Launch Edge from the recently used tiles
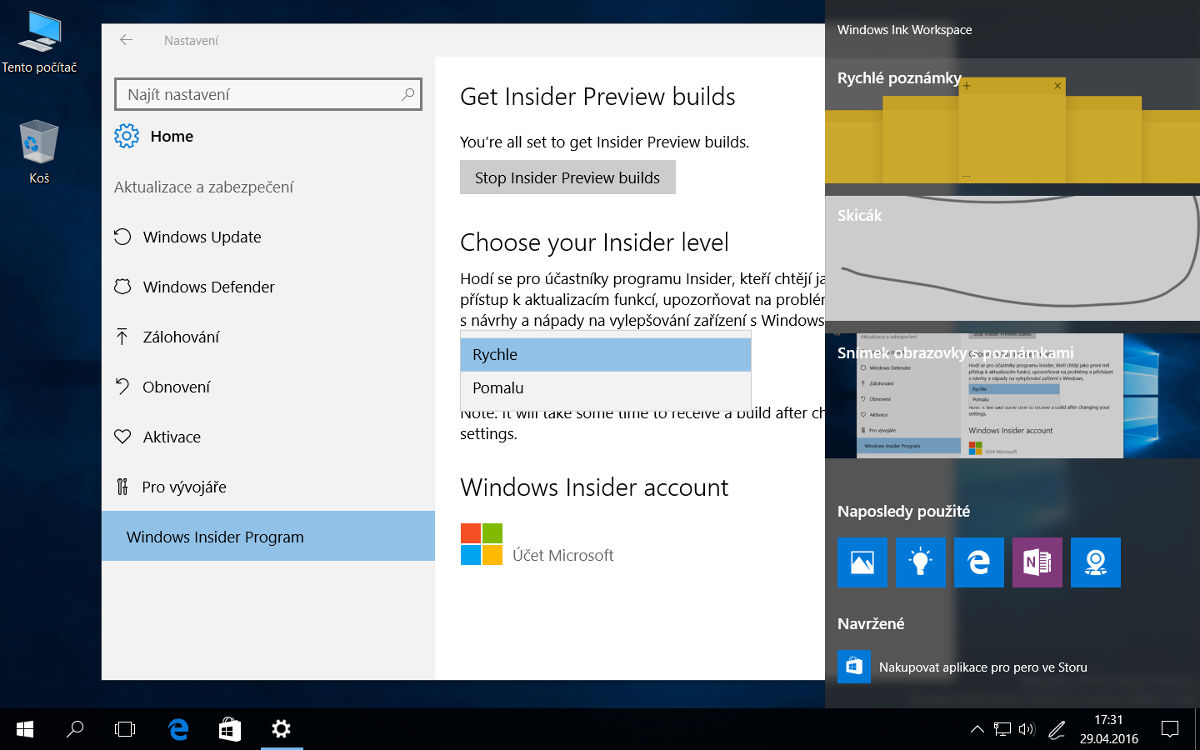 tap(979, 562)
